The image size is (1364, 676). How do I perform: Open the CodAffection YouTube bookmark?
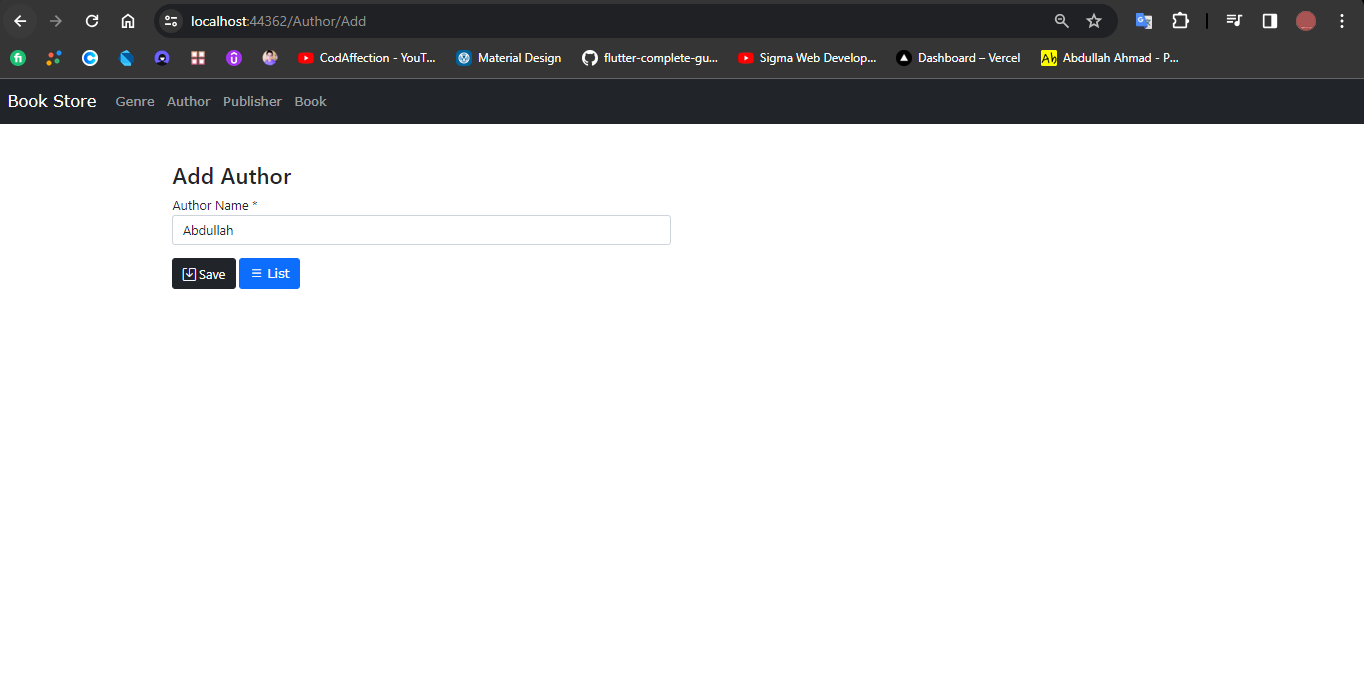pos(367,58)
